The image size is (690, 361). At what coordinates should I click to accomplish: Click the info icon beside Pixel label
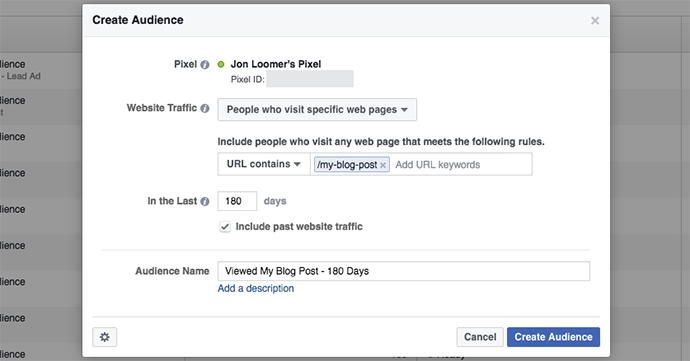coord(205,65)
